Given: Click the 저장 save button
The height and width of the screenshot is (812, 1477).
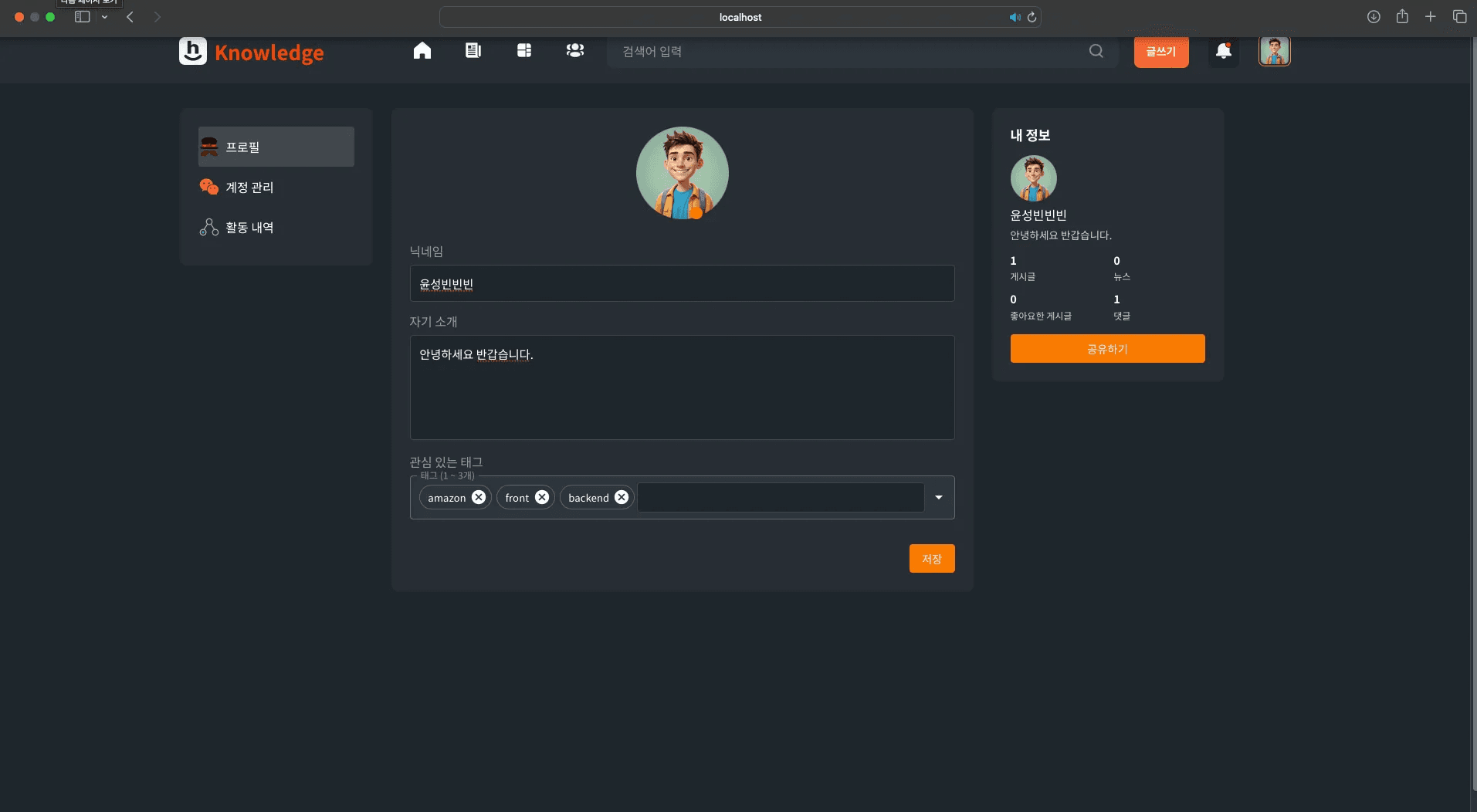Looking at the screenshot, I should click(x=931, y=559).
